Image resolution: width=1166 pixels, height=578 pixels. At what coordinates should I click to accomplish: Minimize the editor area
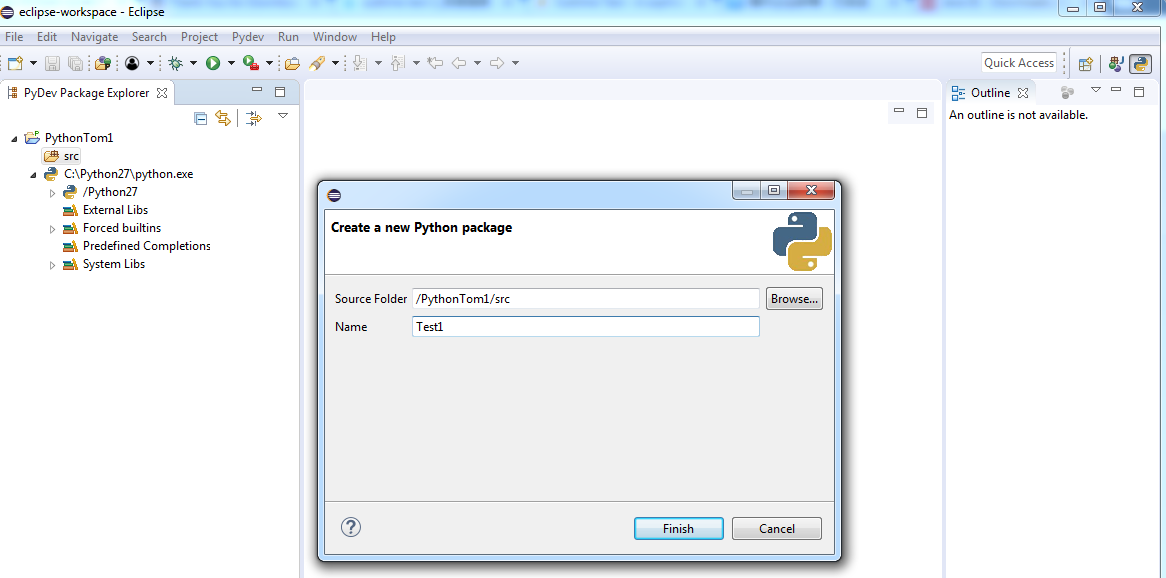click(899, 111)
